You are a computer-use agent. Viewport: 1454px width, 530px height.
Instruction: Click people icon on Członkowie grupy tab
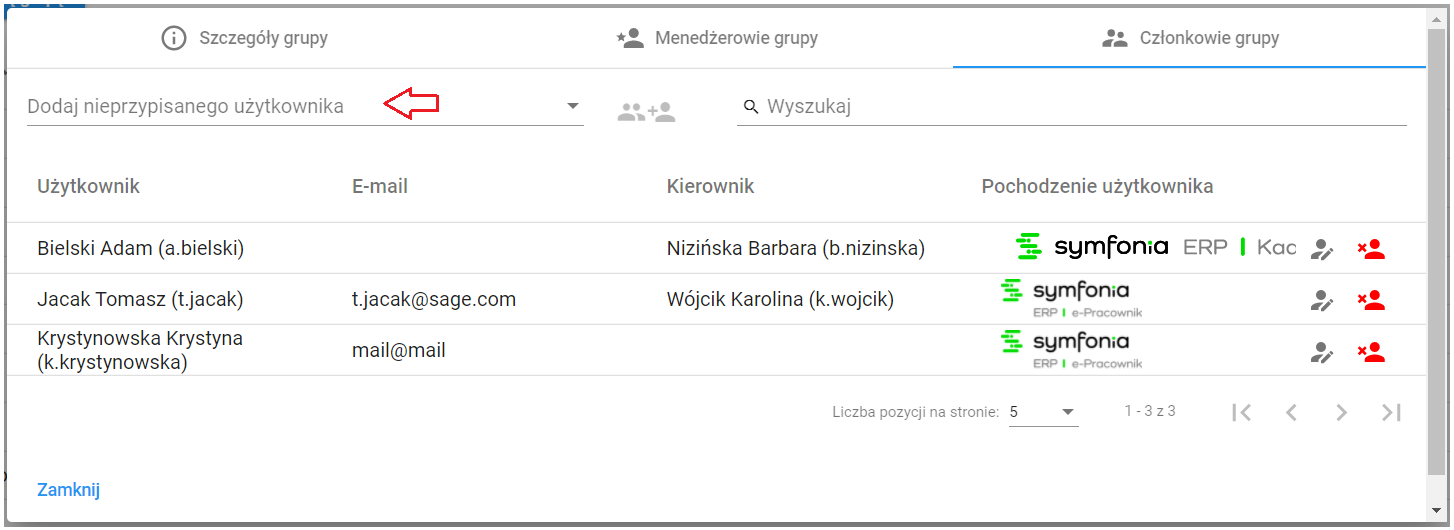click(x=1114, y=39)
